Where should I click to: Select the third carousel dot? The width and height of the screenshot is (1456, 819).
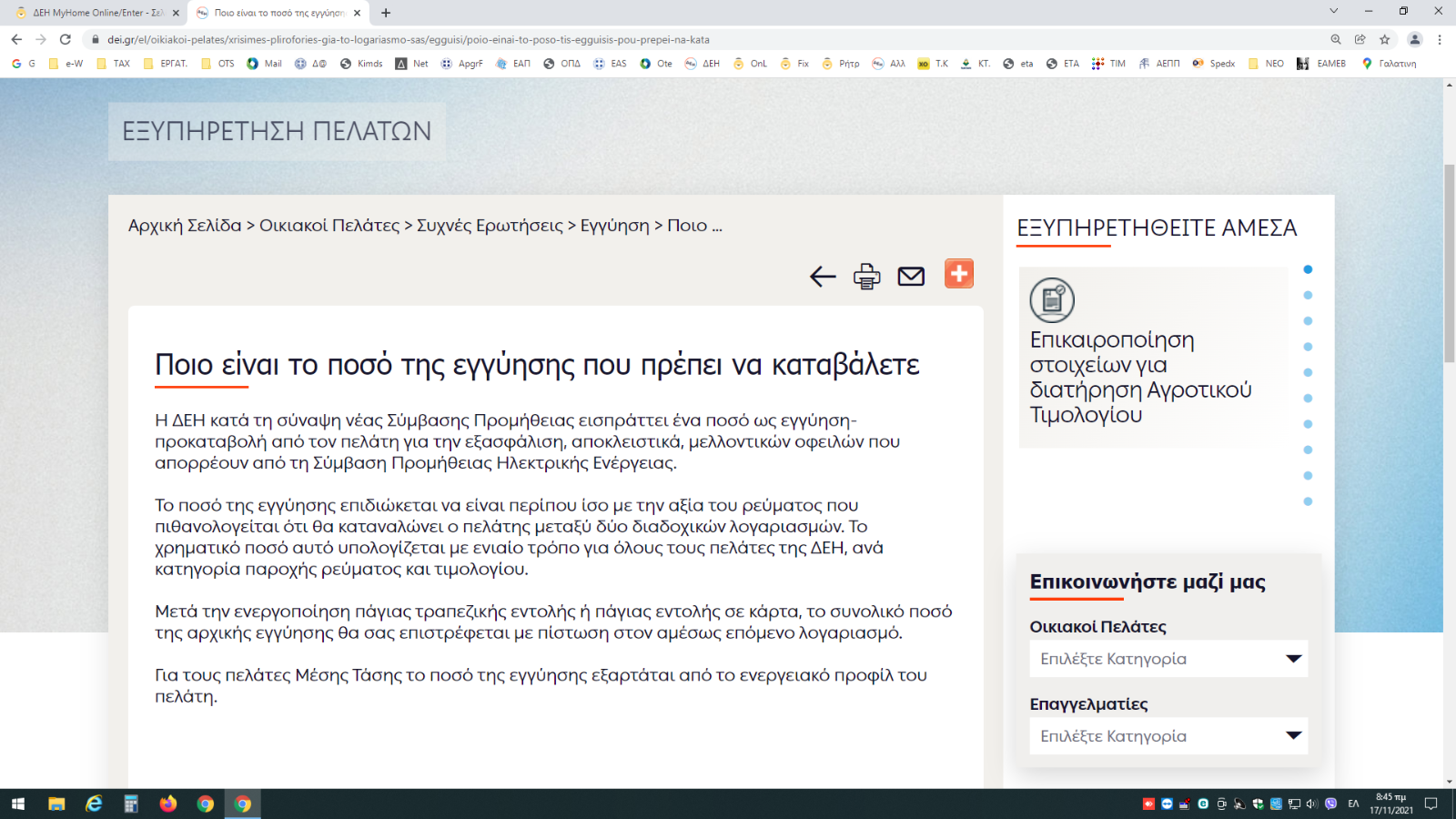click(1308, 321)
